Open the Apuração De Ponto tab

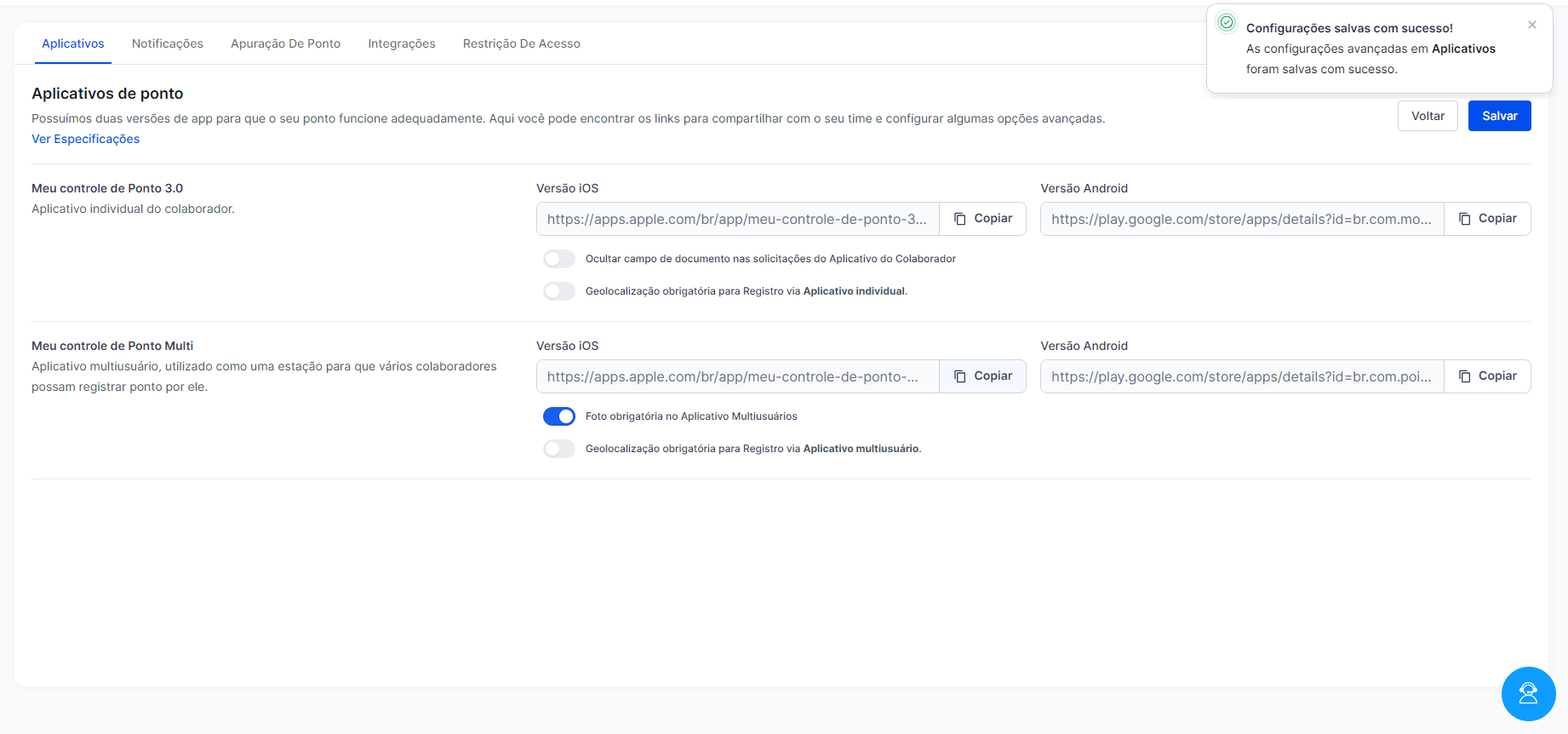click(x=286, y=43)
